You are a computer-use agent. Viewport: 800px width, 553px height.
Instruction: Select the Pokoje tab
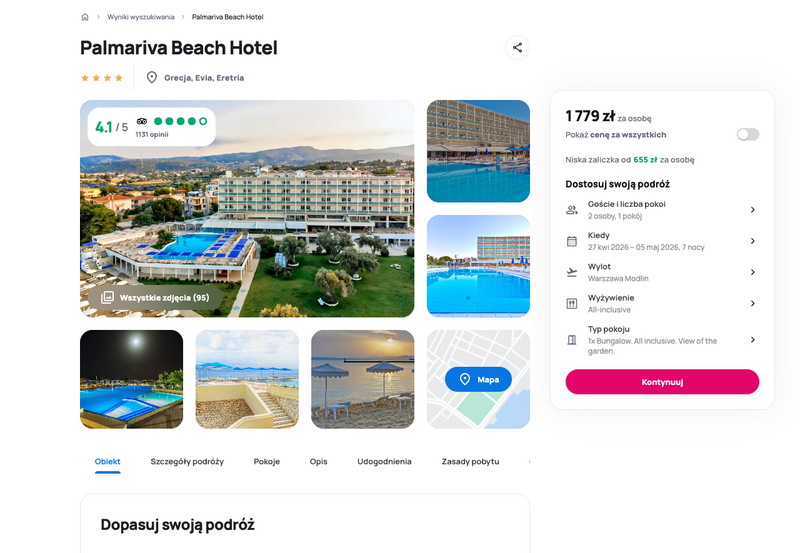[x=267, y=462]
